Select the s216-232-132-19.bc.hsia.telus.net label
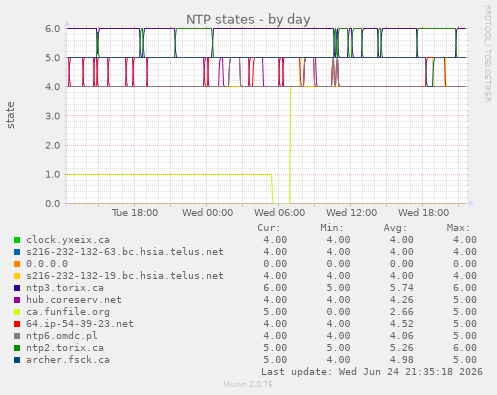This screenshot has width=497, height=395. pos(125,276)
